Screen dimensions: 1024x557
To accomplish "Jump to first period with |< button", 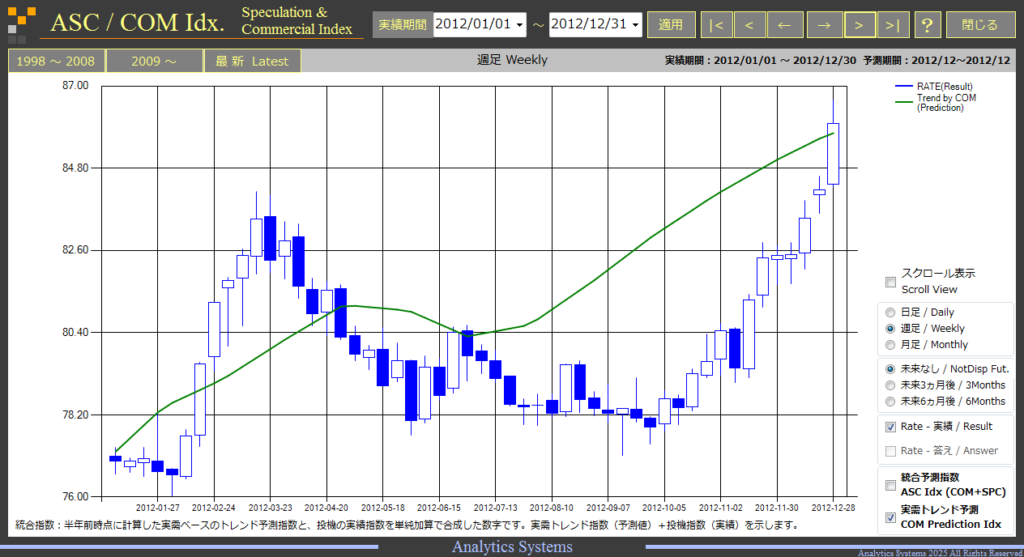I will 716,25.
